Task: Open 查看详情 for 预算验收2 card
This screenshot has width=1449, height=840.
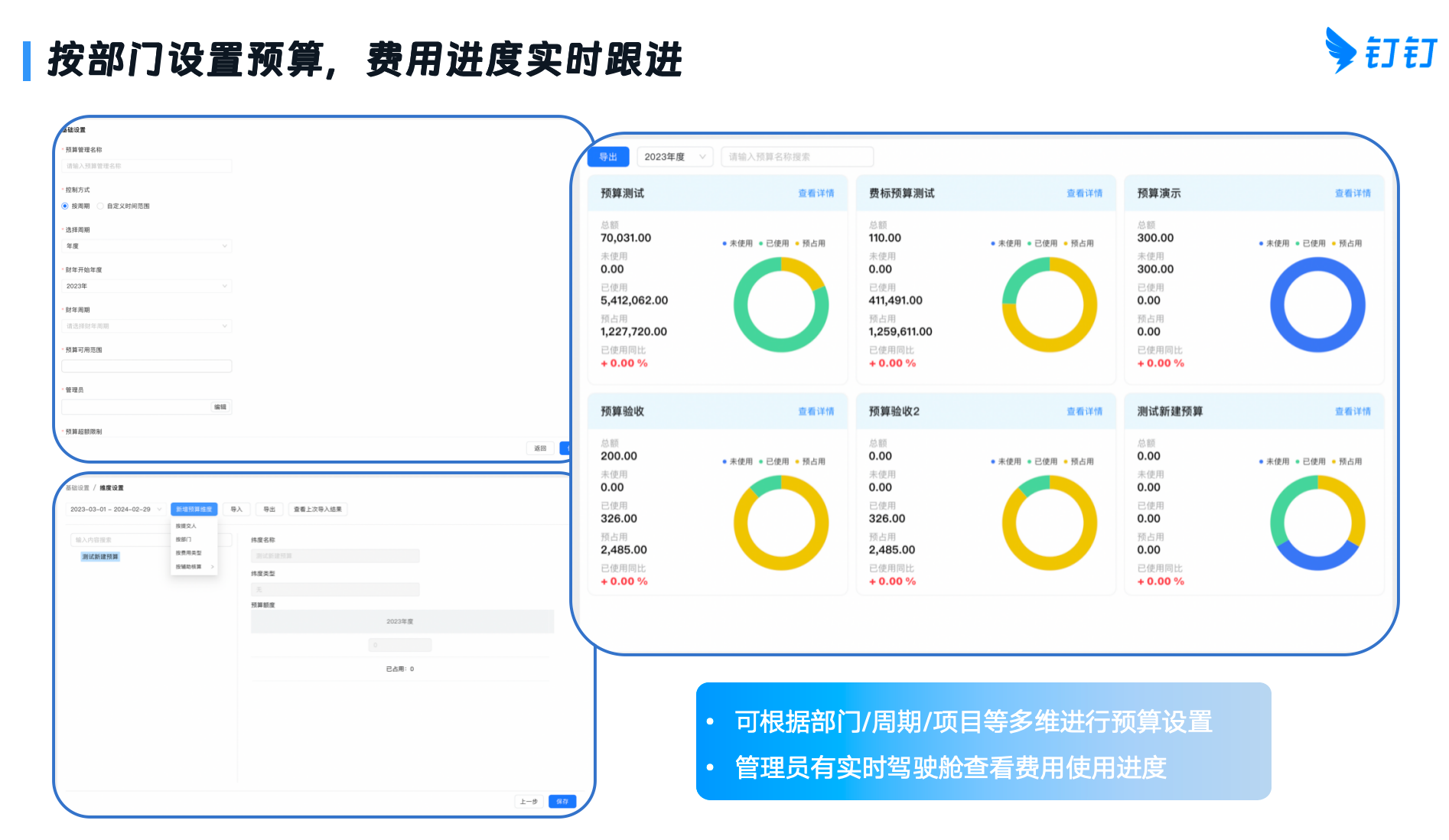Action: (x=1085, y=412)
